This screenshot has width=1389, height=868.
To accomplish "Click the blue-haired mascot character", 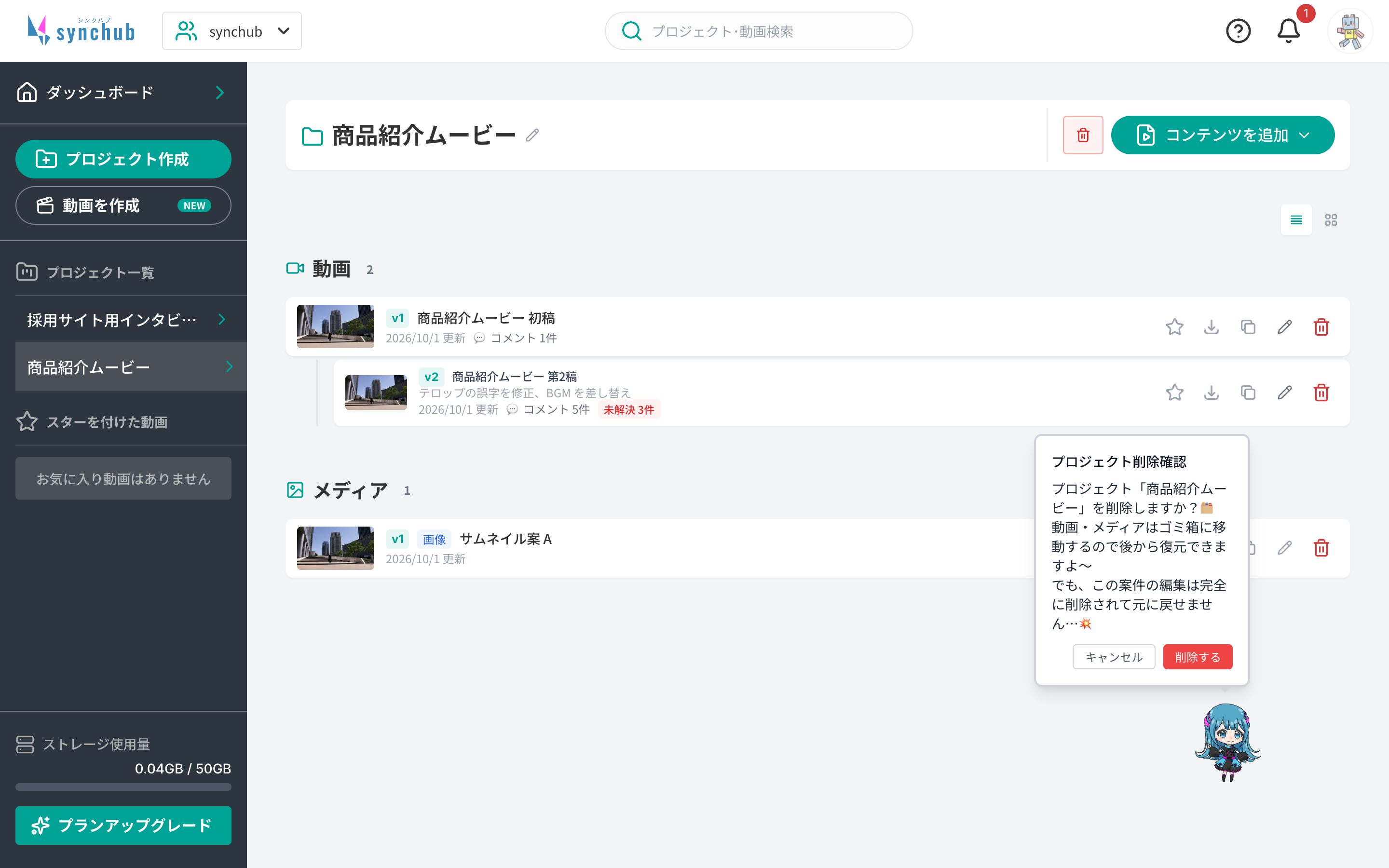I will click(1228, 743).
